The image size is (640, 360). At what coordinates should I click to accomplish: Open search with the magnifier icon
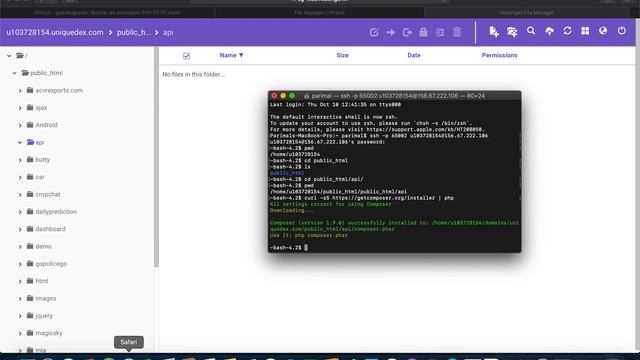click(531, 31)
